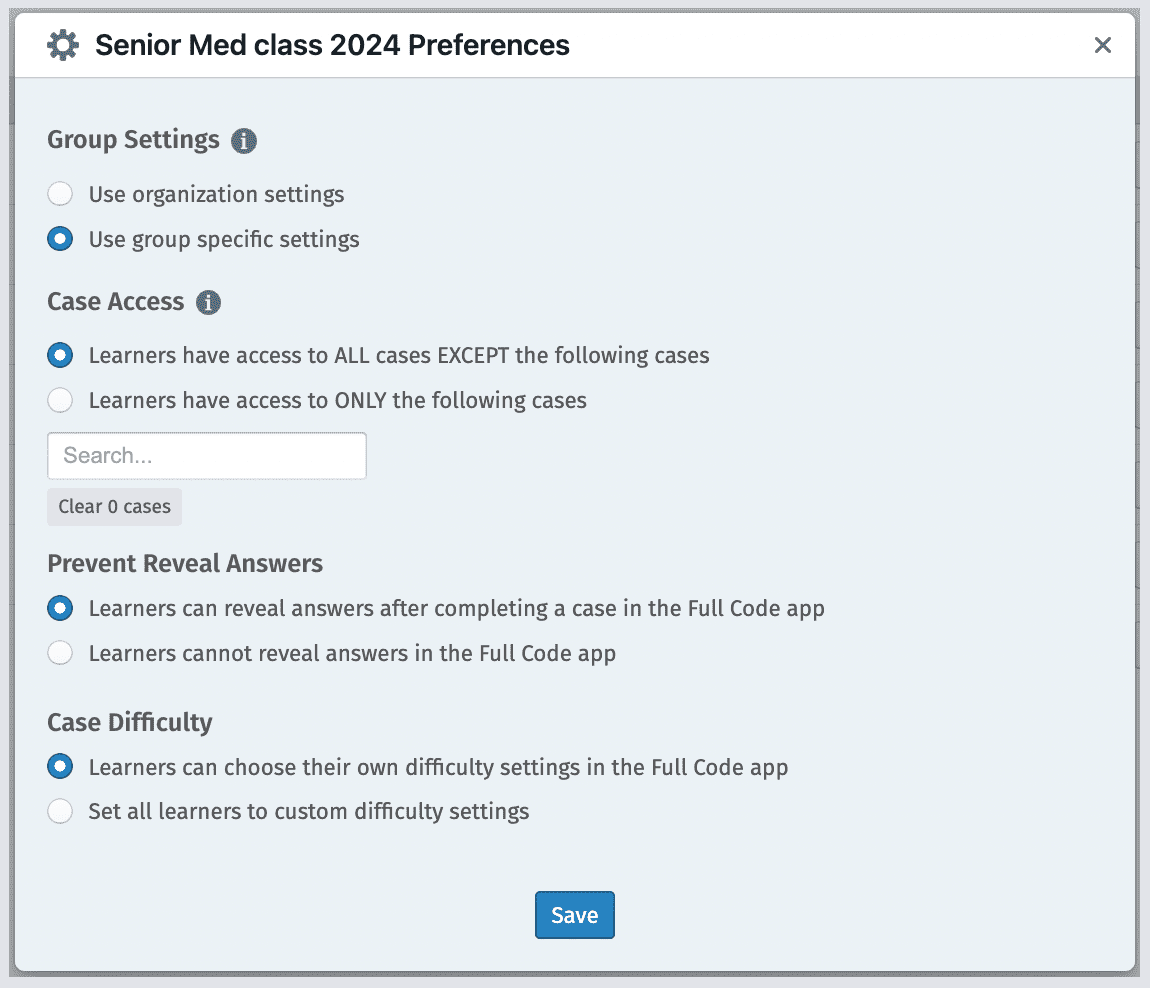Open the Group Settings info icon
The image size is (1150, 988).
[x=244, y=141]
